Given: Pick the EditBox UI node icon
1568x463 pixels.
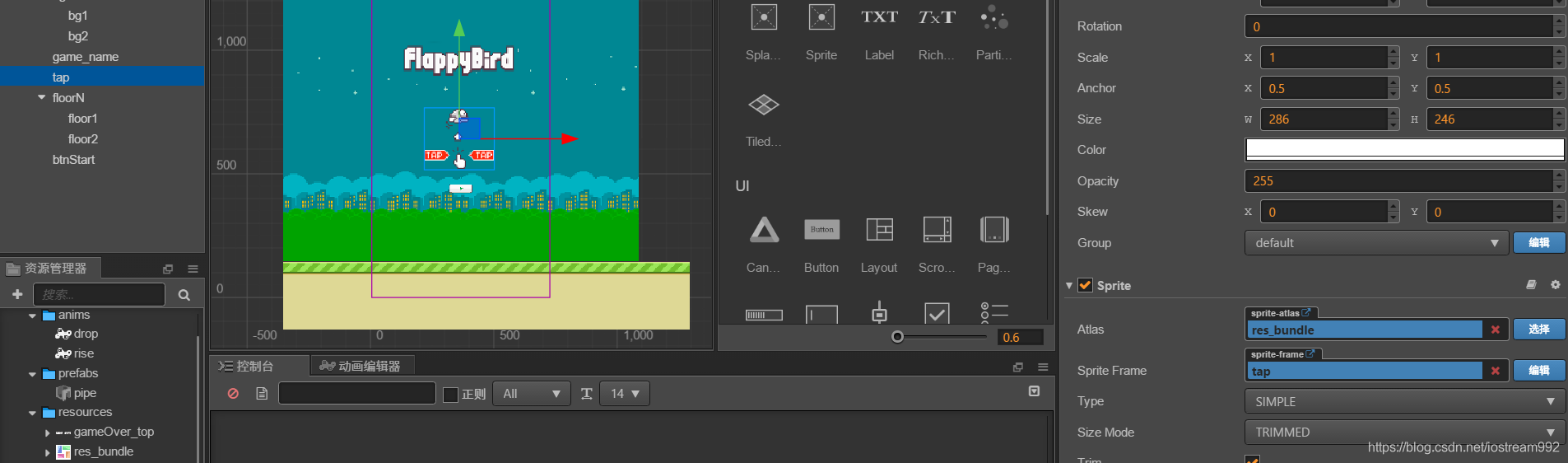Looking at the screenshot, I should pos(821,314).
